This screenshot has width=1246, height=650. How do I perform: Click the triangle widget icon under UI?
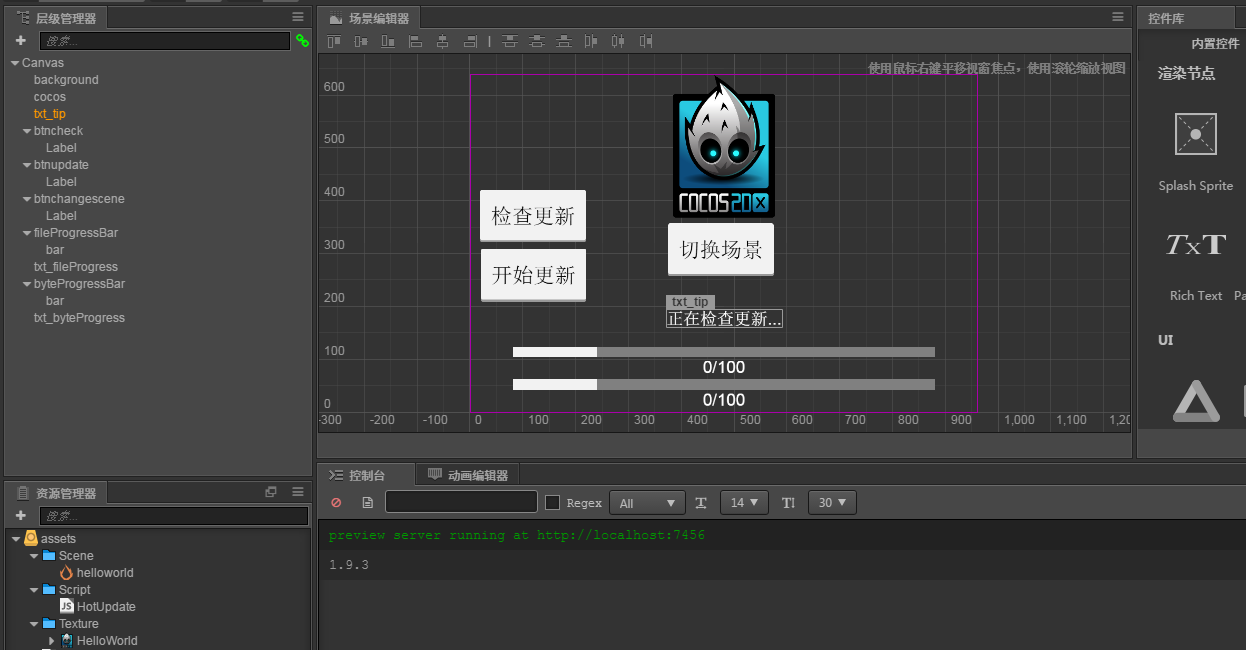coord(1196,401)
